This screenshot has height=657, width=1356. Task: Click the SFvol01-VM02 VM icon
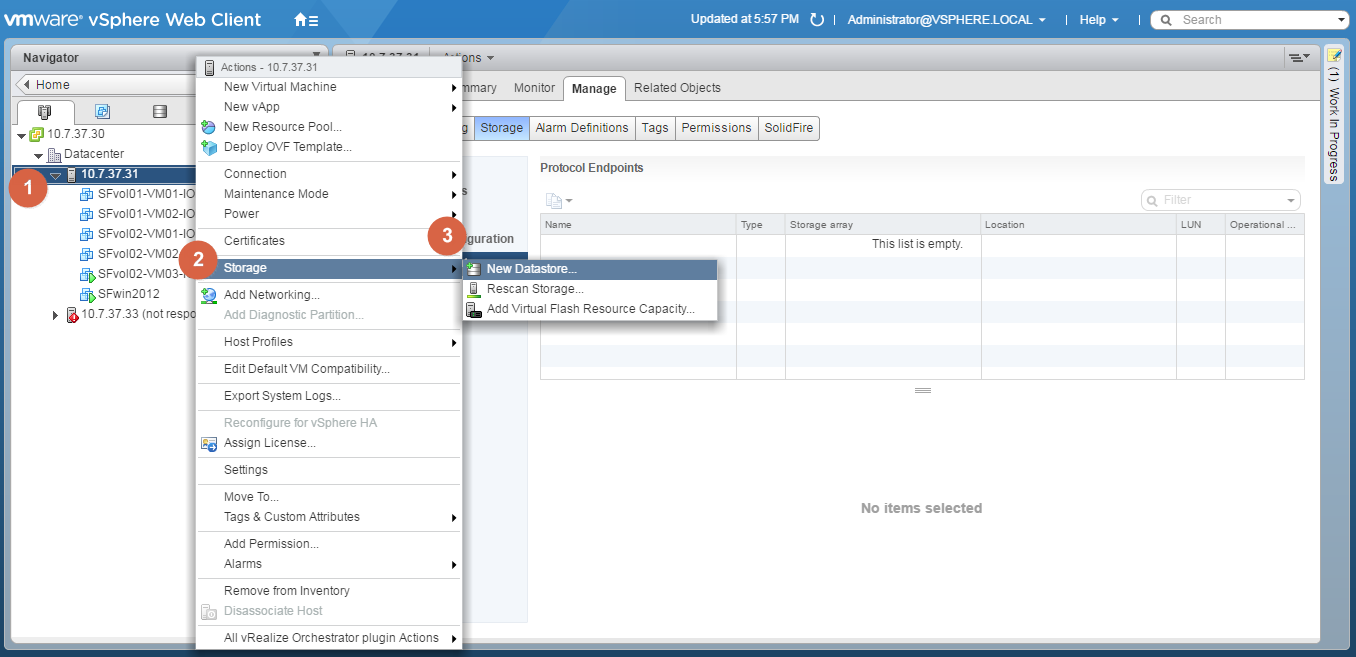[87, 214]
